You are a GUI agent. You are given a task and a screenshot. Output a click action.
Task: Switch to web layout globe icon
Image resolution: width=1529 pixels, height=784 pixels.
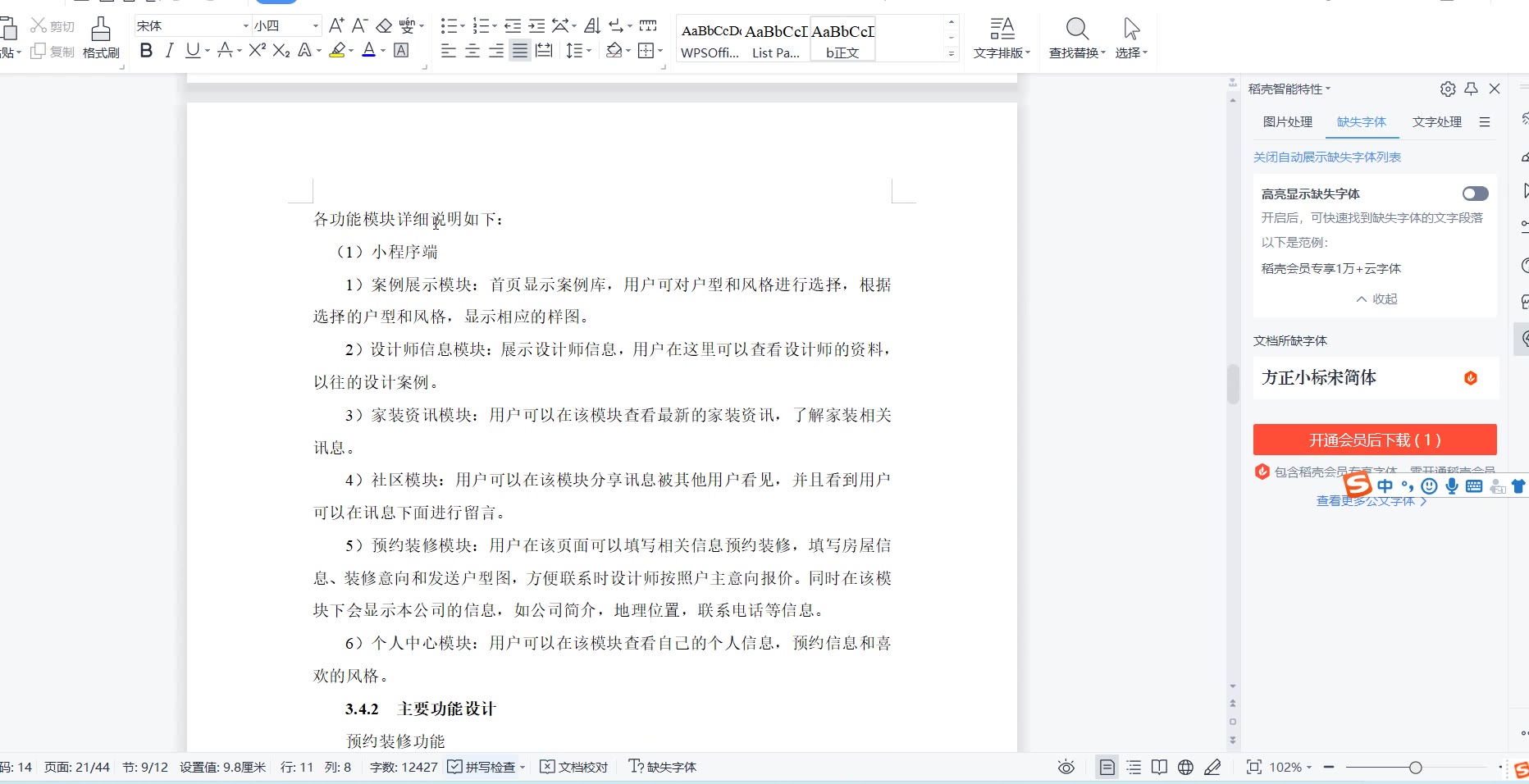tap(1185, 768)
